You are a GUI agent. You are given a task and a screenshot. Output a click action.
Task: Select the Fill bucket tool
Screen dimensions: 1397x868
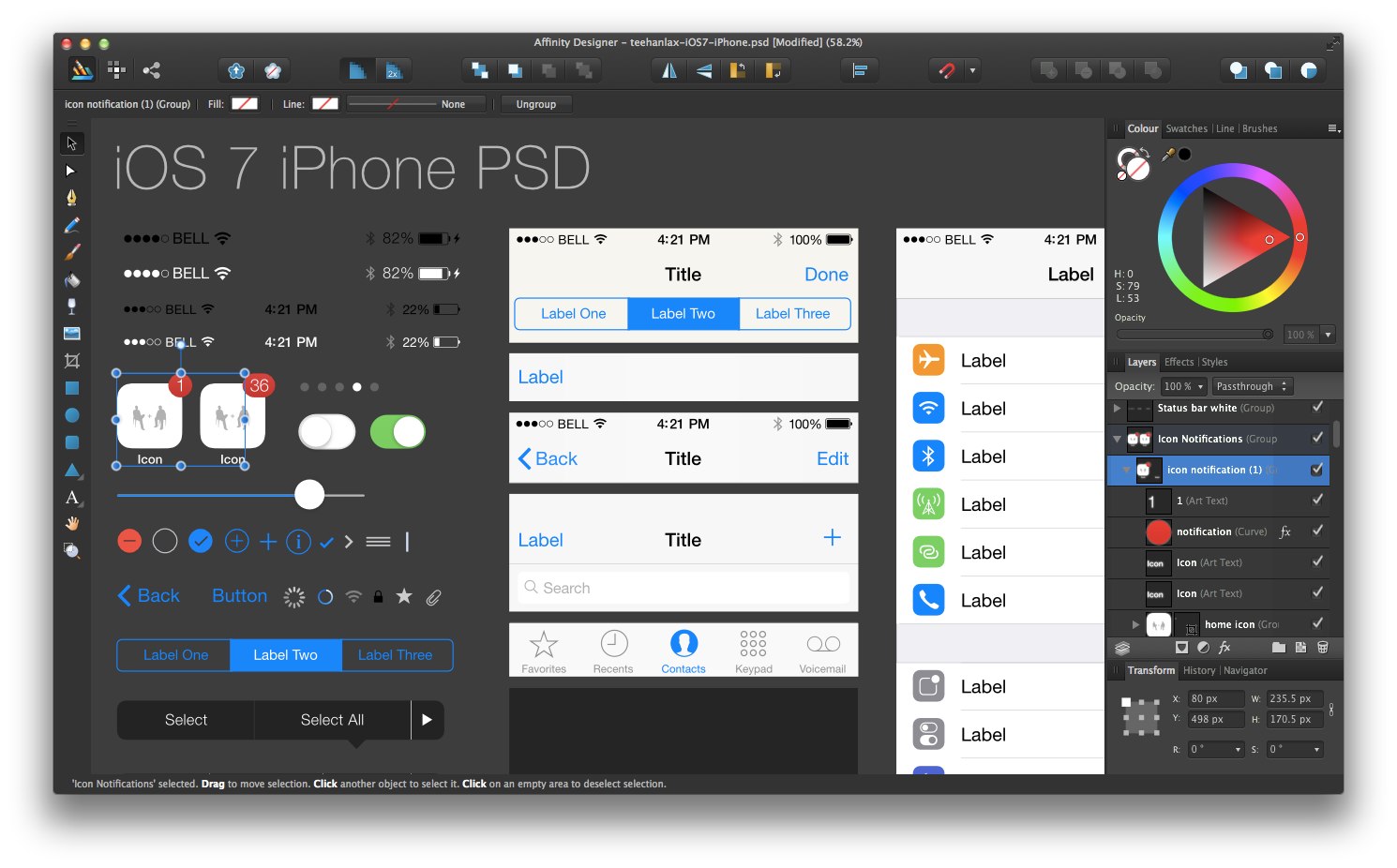pyautogui.click(x=71, y=279)
